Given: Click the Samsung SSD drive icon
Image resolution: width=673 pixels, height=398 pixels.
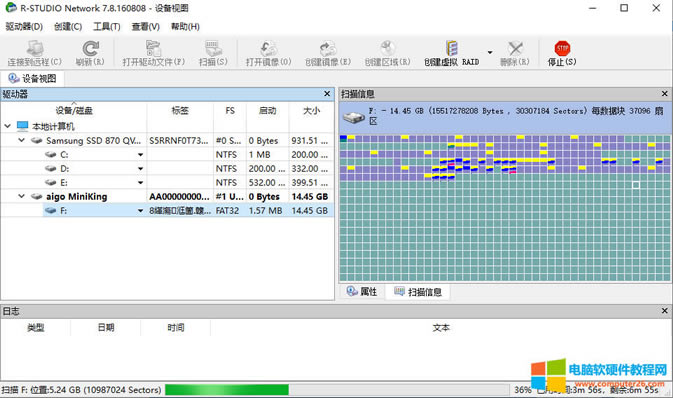Looking at the screenshot, I should [x=36, y=140].
